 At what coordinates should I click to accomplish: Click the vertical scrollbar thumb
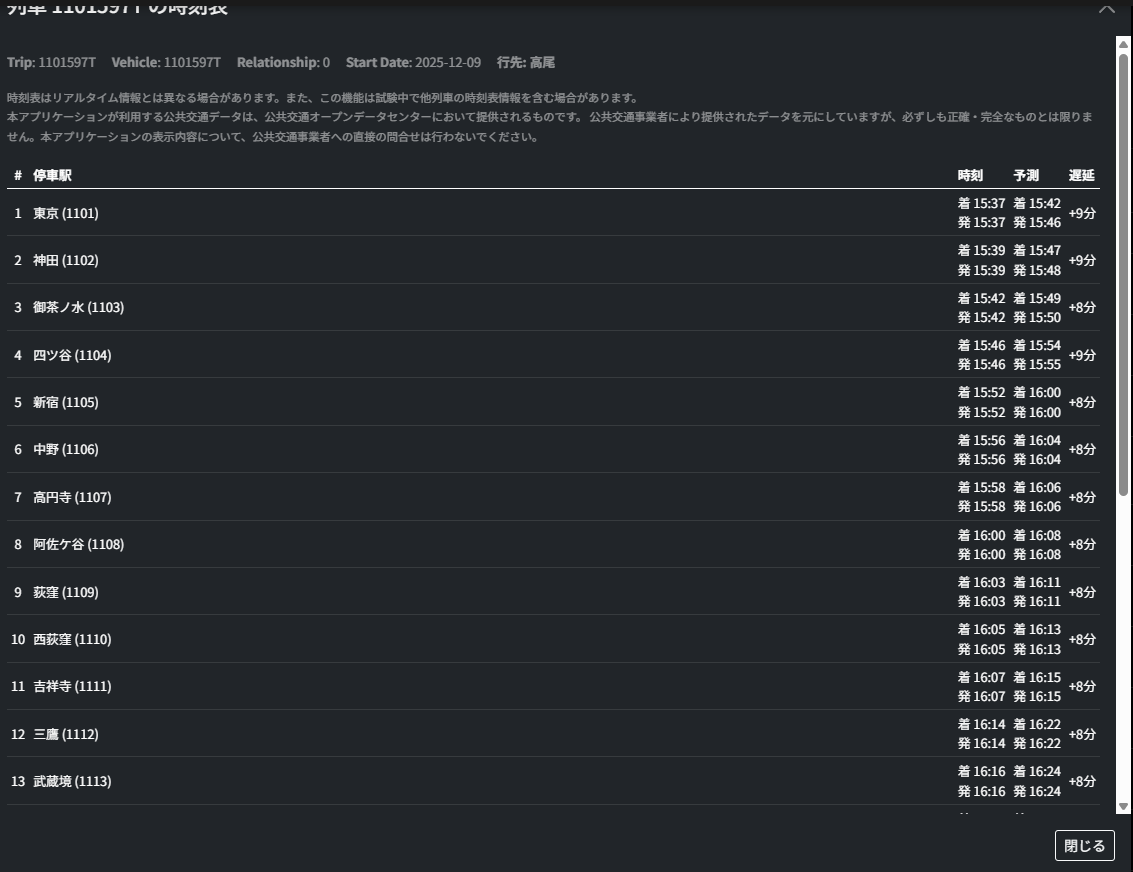[1123, 270]
